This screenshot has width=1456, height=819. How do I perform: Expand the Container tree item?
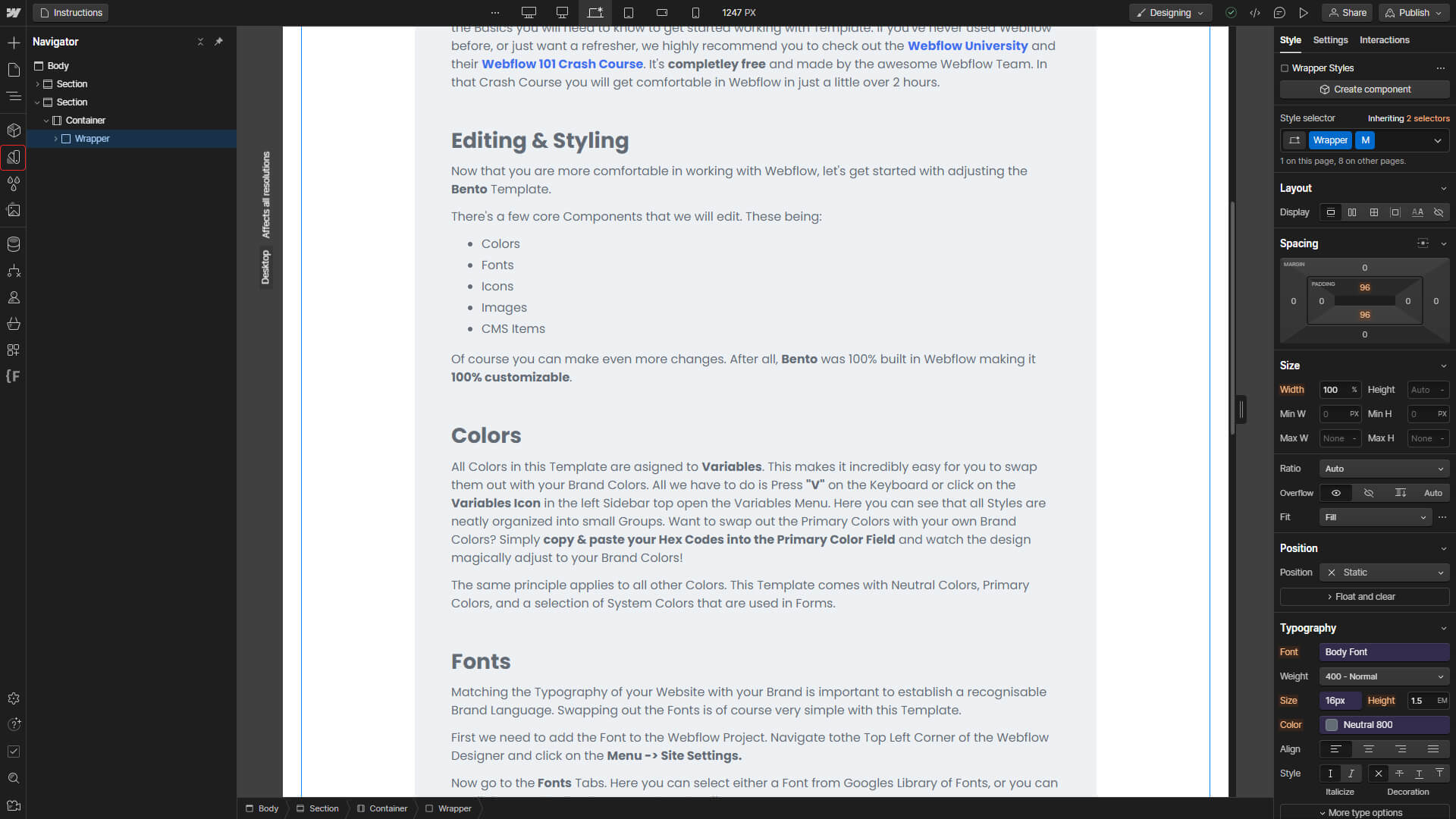click(x=46, y=120)
